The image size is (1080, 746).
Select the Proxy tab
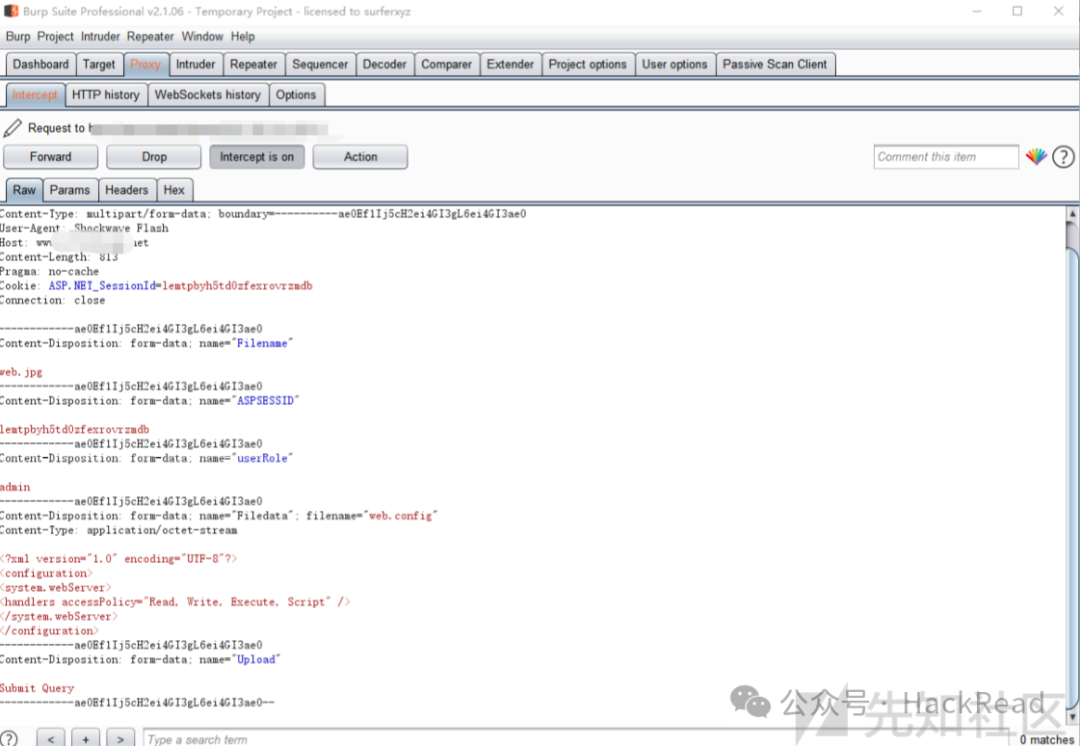[145, 64]
